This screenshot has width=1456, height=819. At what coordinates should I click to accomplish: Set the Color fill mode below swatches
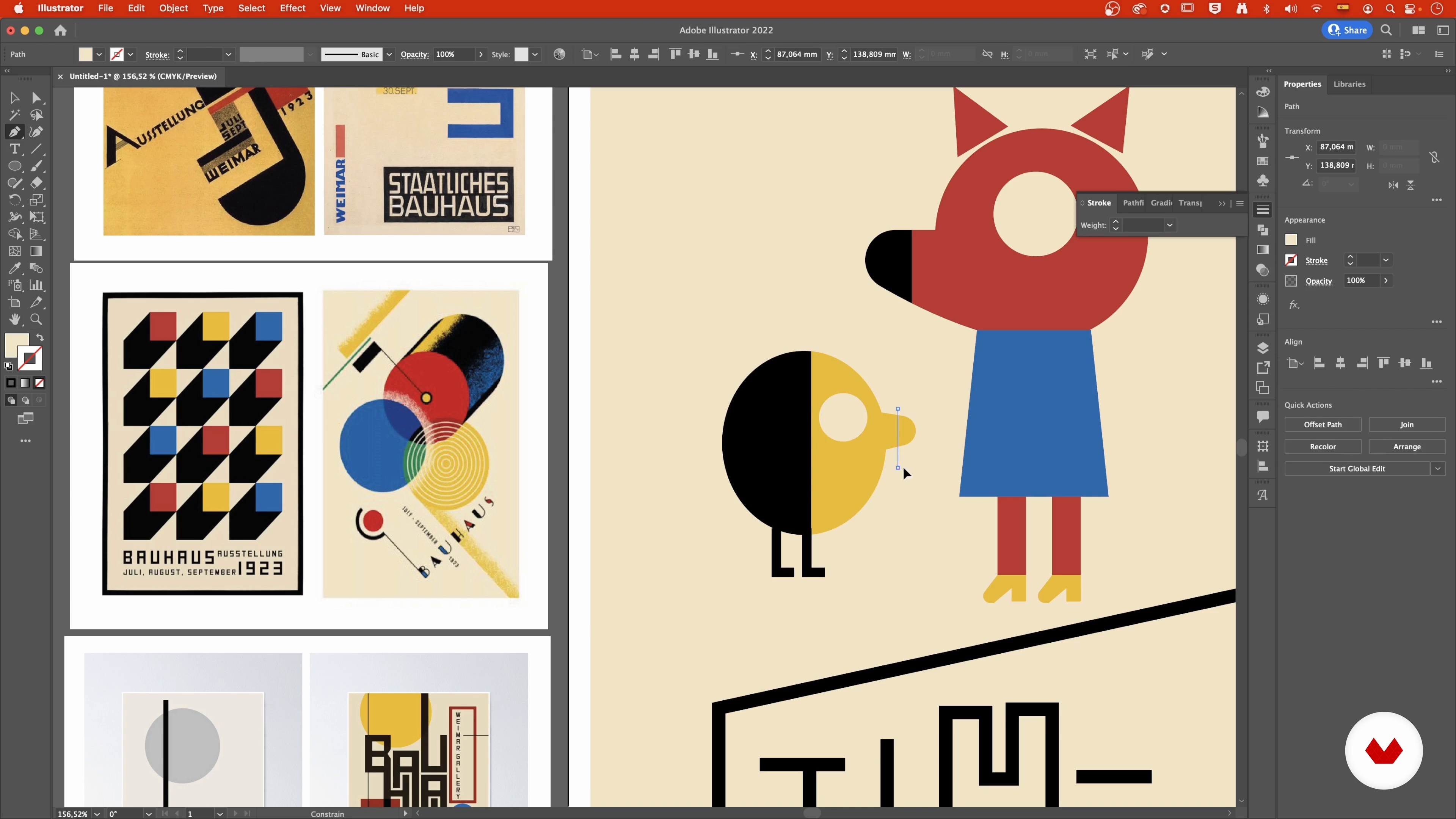[x=11, y=383]
